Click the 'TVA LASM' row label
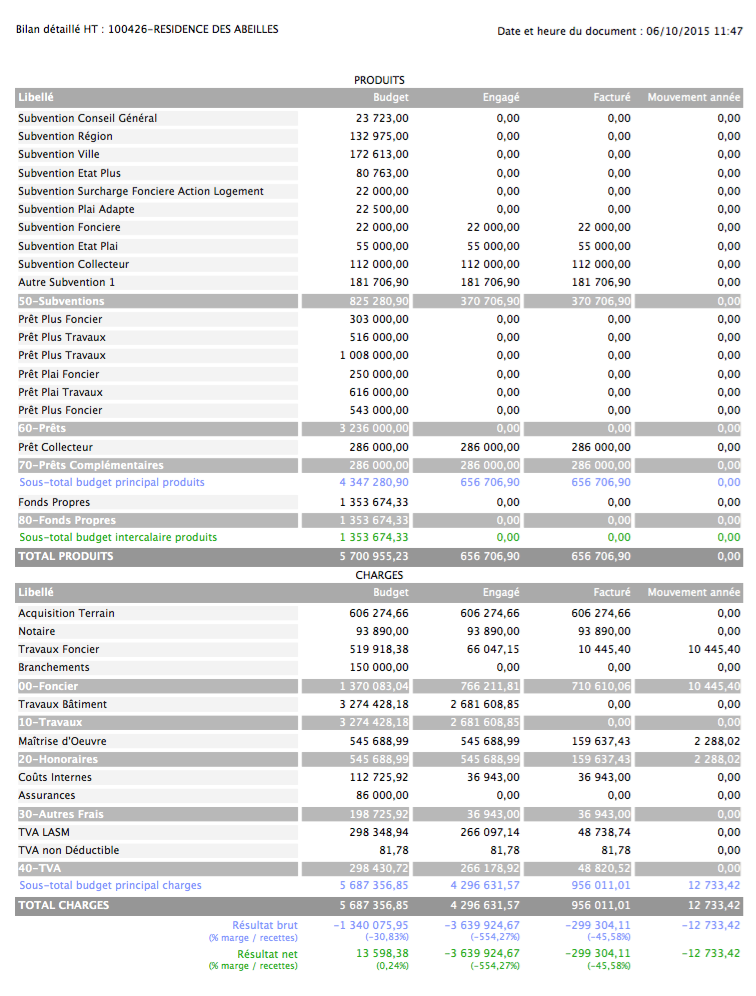This screenshot has width=756, height=996. (44, 832)
